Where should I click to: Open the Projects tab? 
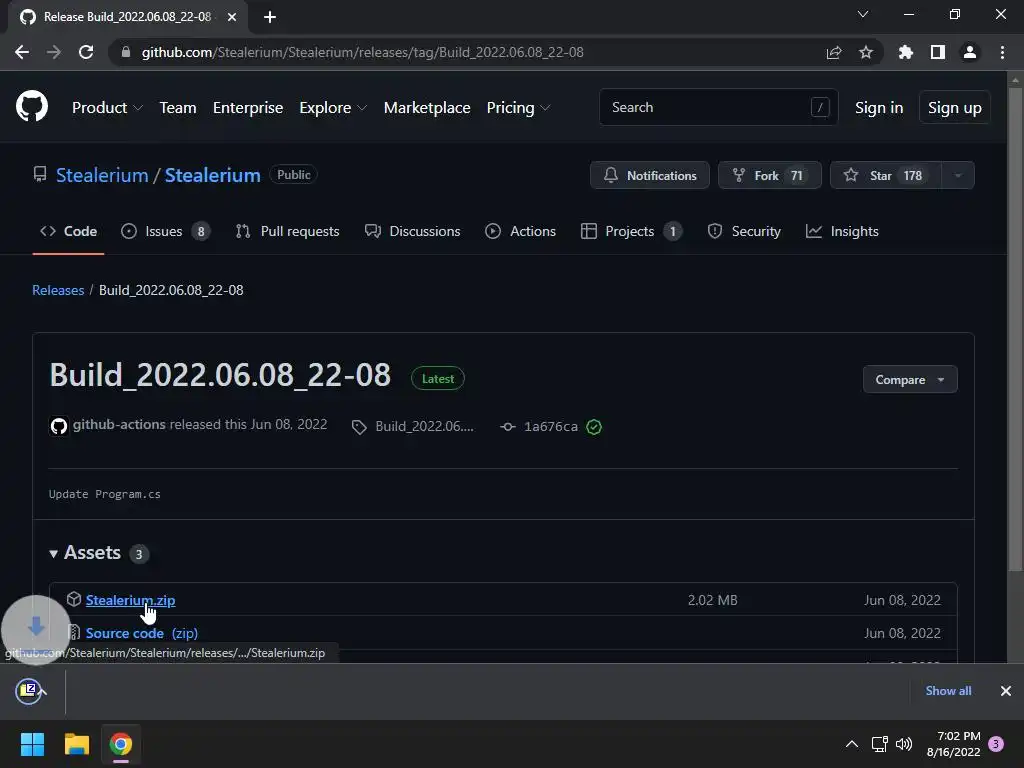[632, 231]
